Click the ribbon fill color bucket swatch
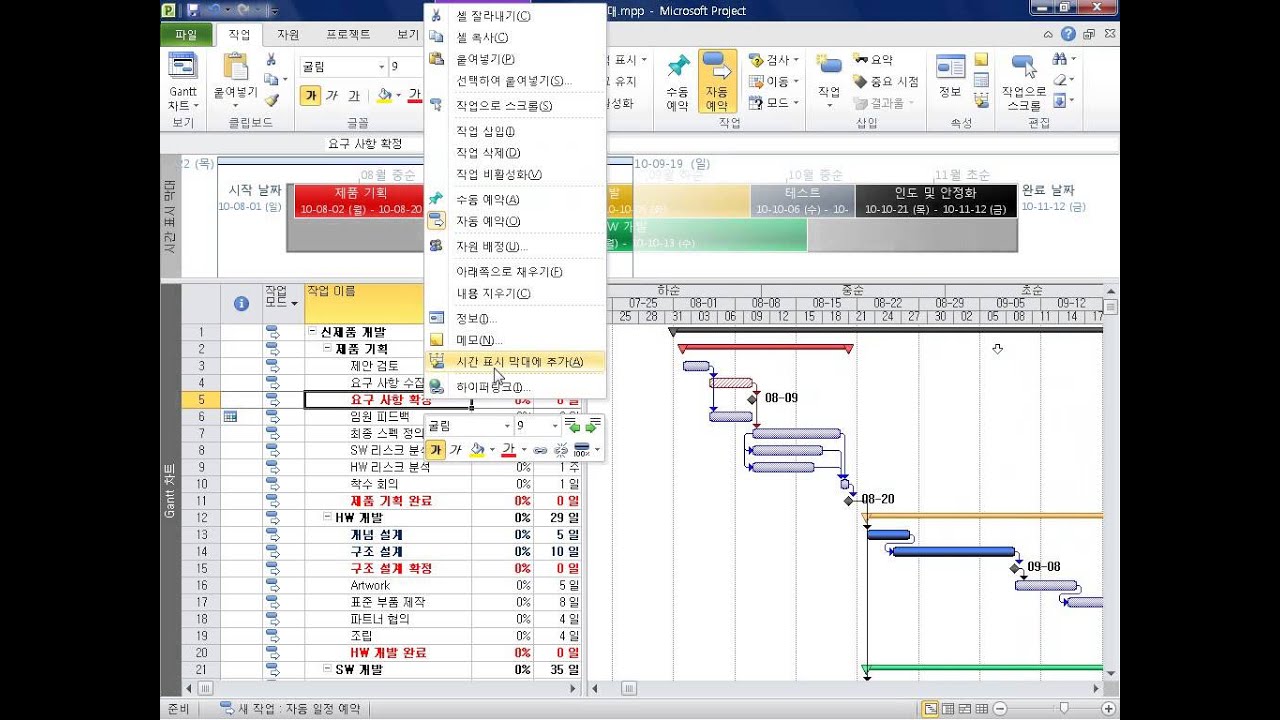 coord(384,96)
